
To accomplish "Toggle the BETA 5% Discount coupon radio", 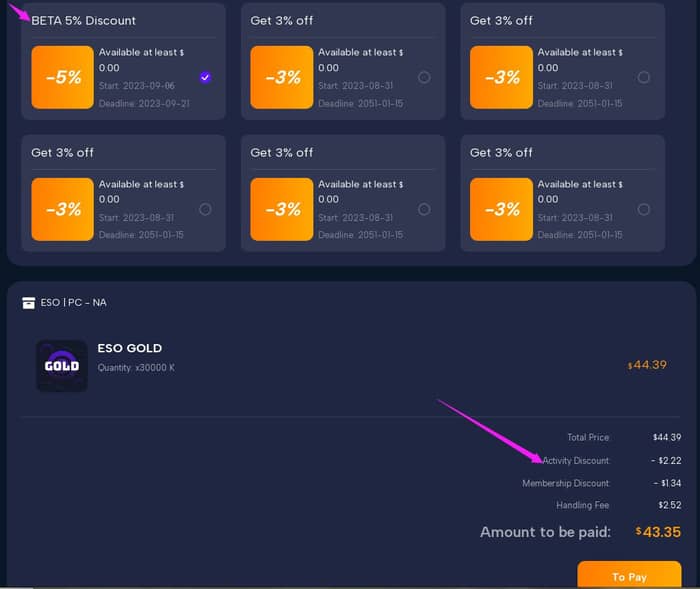I will pyautogui.click(x=205, y=77).
